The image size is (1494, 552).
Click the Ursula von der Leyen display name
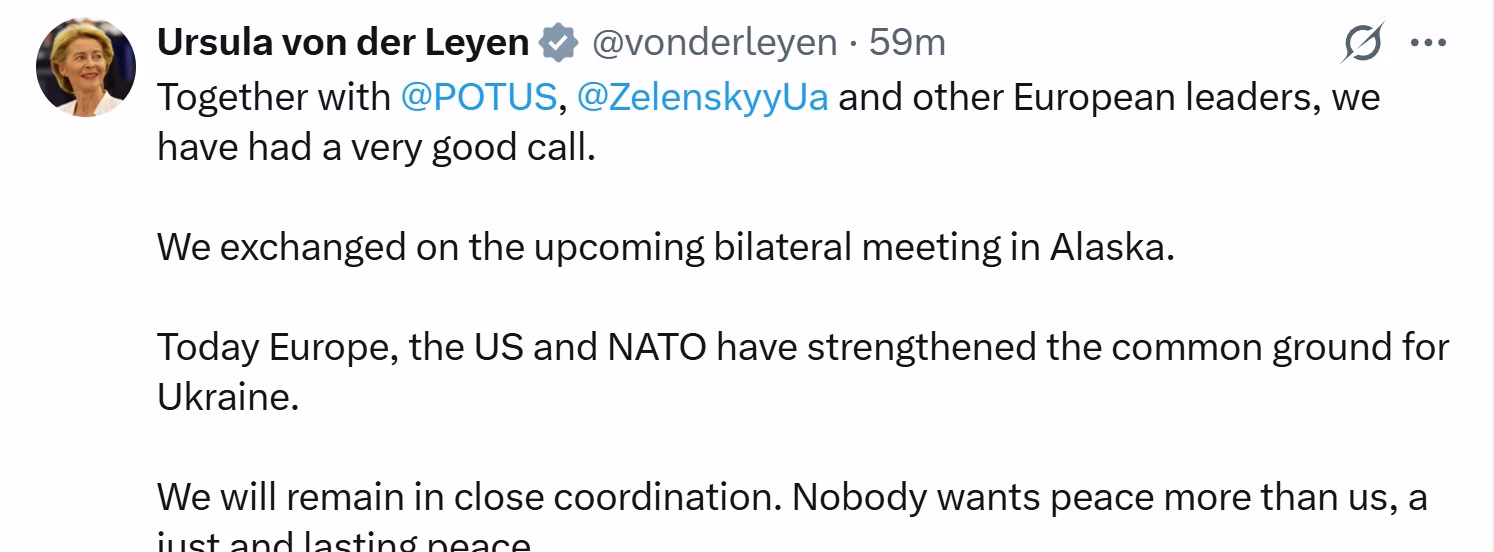343,42
